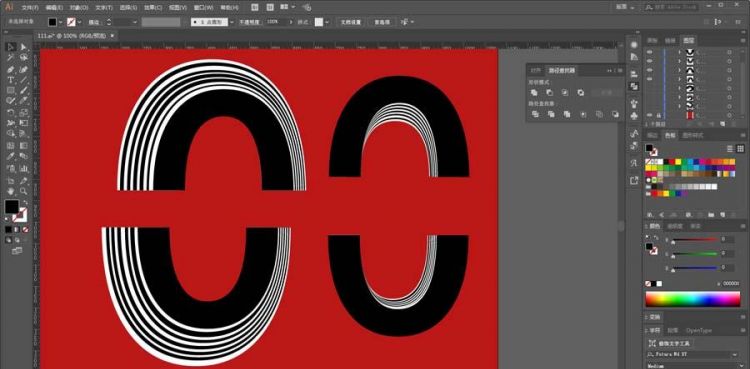750x369 pixels.
Task: Click the Minus Back pathfinder icon
Action: [615, 114]
